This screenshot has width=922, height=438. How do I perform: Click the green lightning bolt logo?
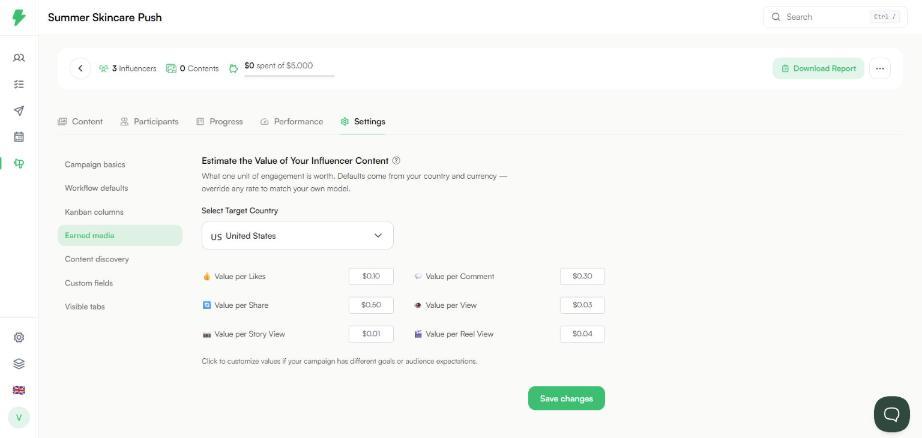(19, 17)
